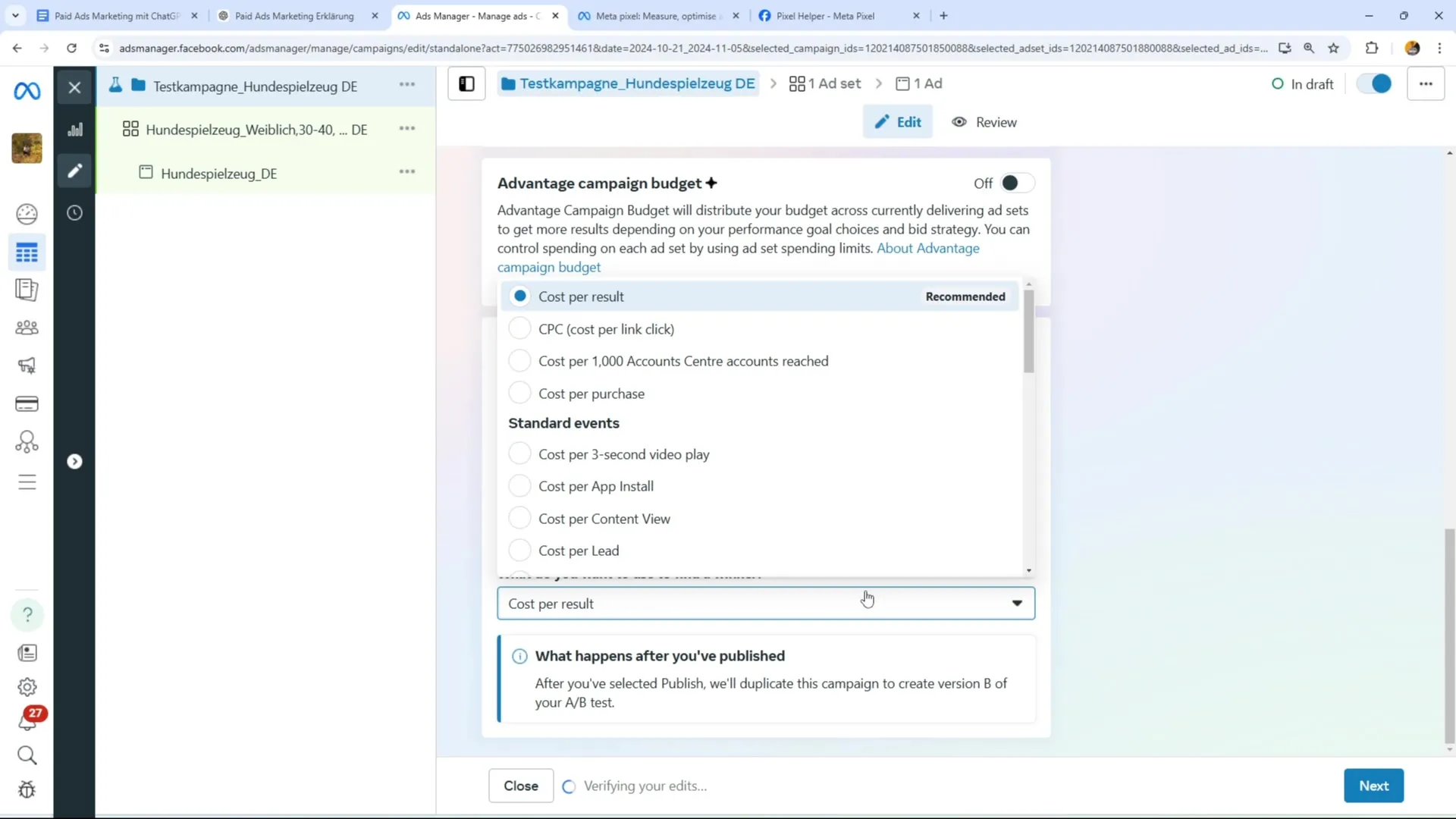
Task: Click the dropdown list scroll-up arrow
Action: click(1028, 284)
